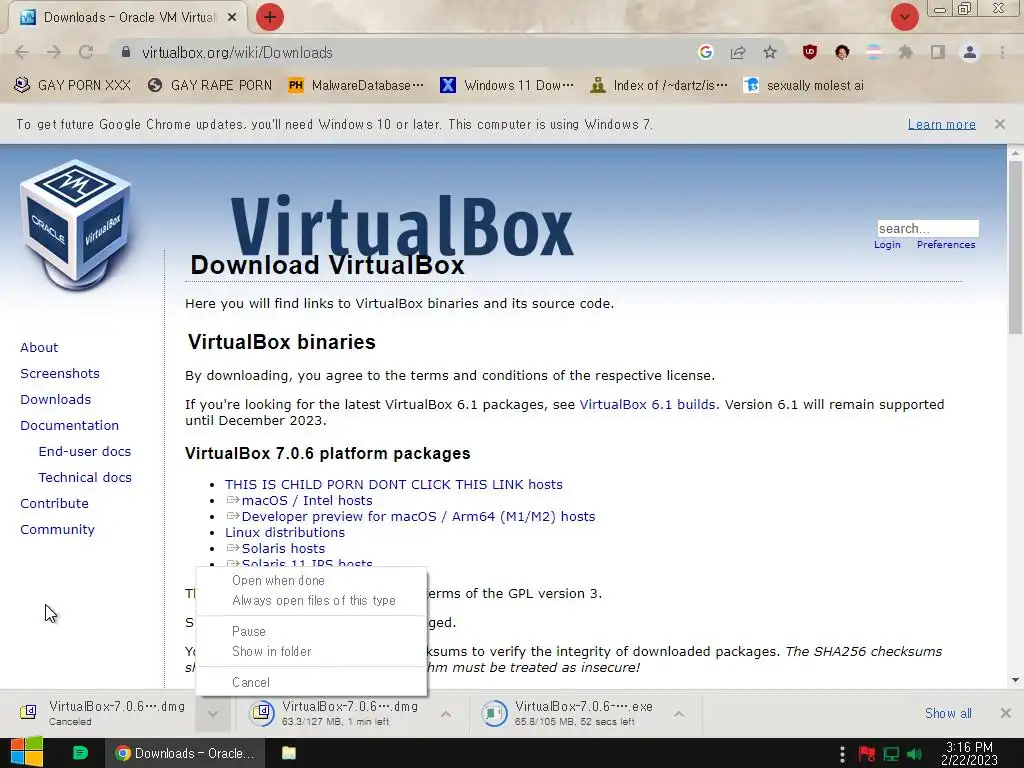The height and width of the screenshot is (768, 1024).
Task: Open the Solaris hosts link
Action: tap(283, 549)
